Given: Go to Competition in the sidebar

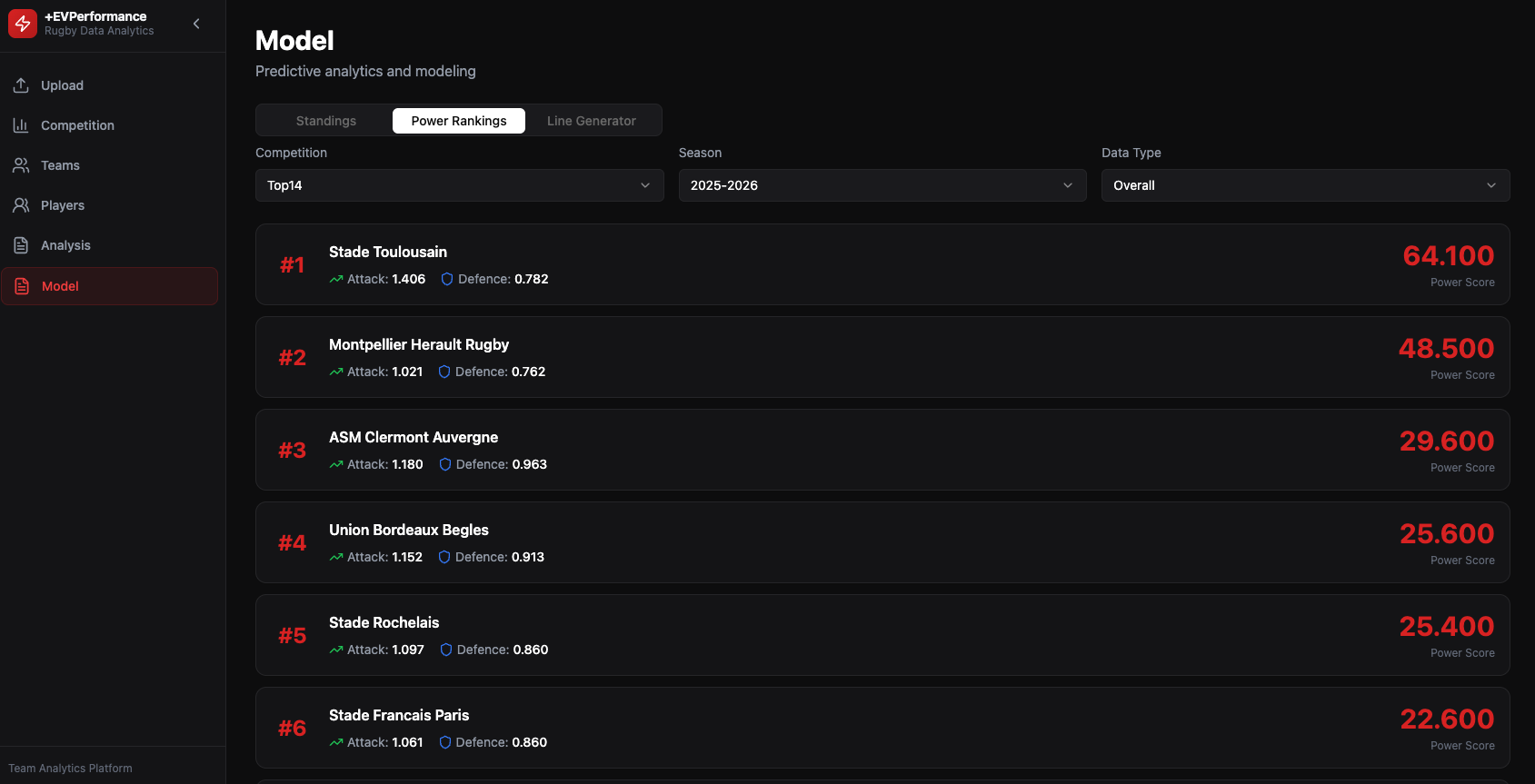Looking at the screenshot, I should (109, 125).
